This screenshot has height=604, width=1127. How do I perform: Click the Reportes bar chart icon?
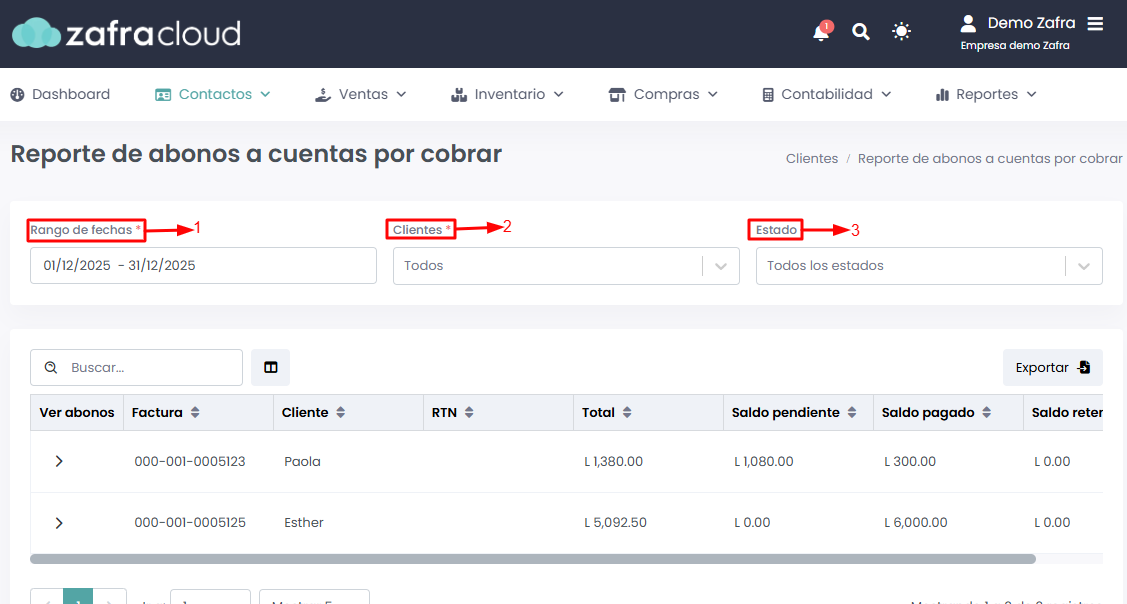point(942,95)
